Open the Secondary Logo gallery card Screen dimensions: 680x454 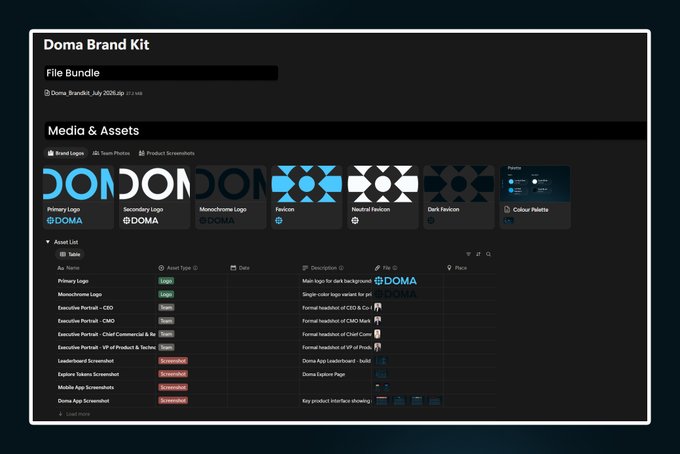(154, 197)
